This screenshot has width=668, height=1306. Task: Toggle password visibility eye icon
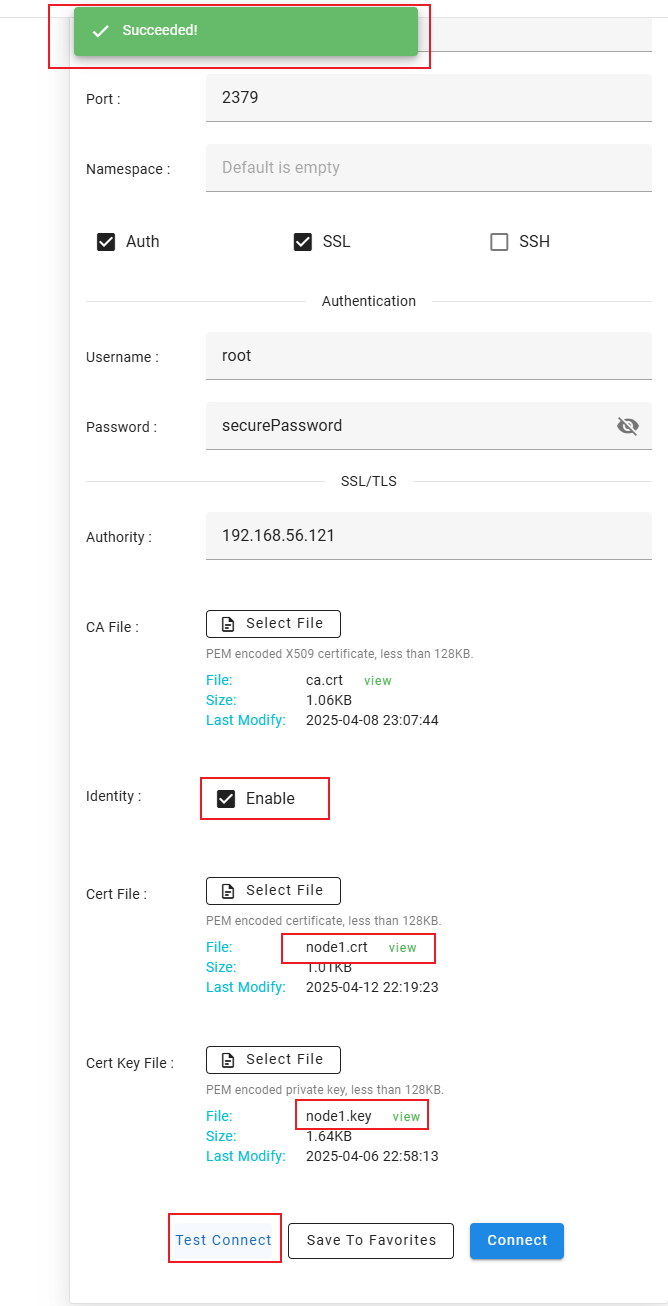pos(628,427)
